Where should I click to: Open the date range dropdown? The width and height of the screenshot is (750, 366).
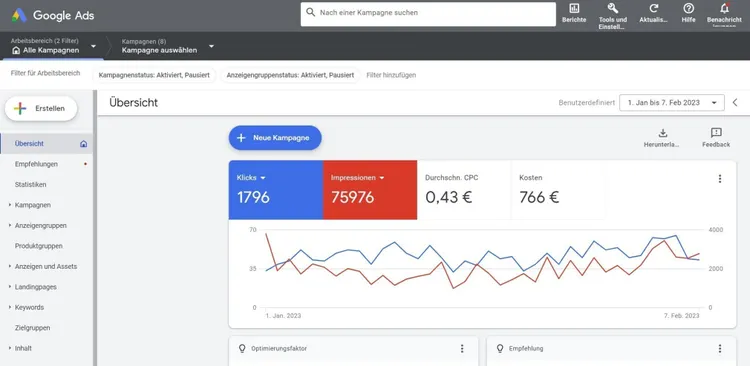672,102
